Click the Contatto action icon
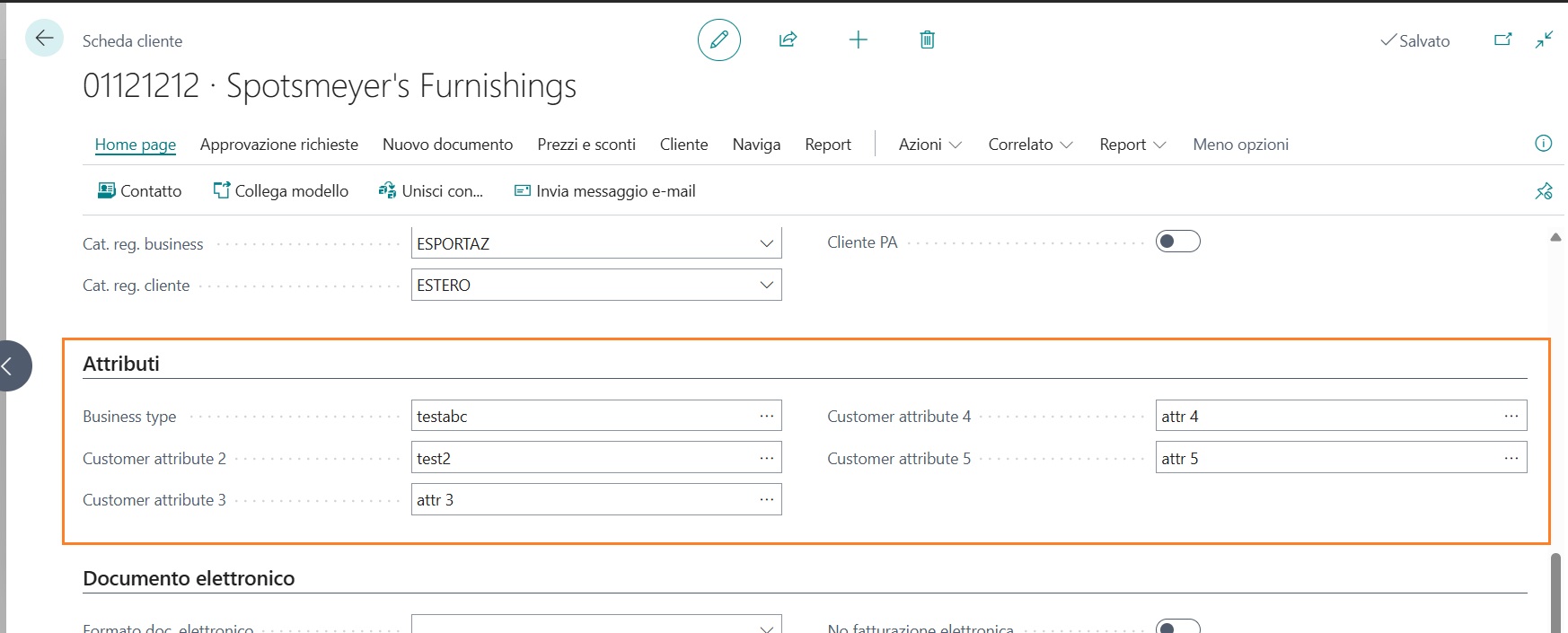 (106, 190)
